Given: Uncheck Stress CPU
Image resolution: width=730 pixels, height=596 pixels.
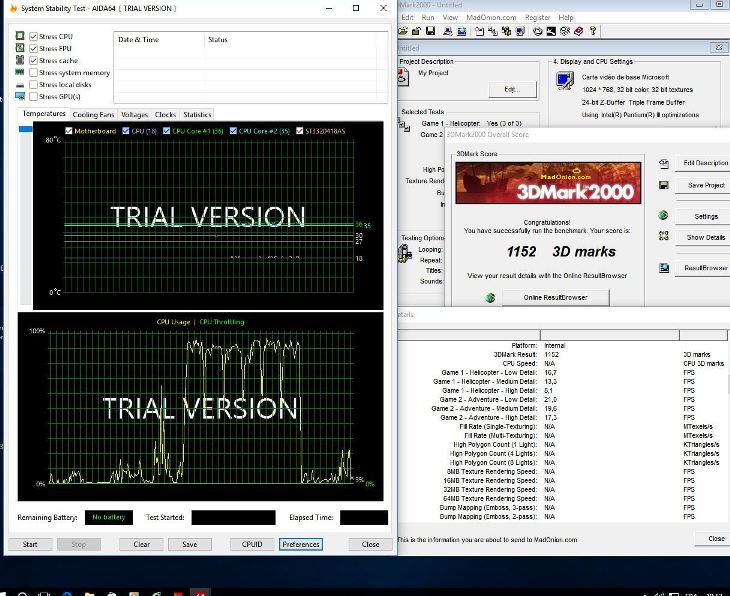Looking at the screenshot, I should [x=34, y=36].
